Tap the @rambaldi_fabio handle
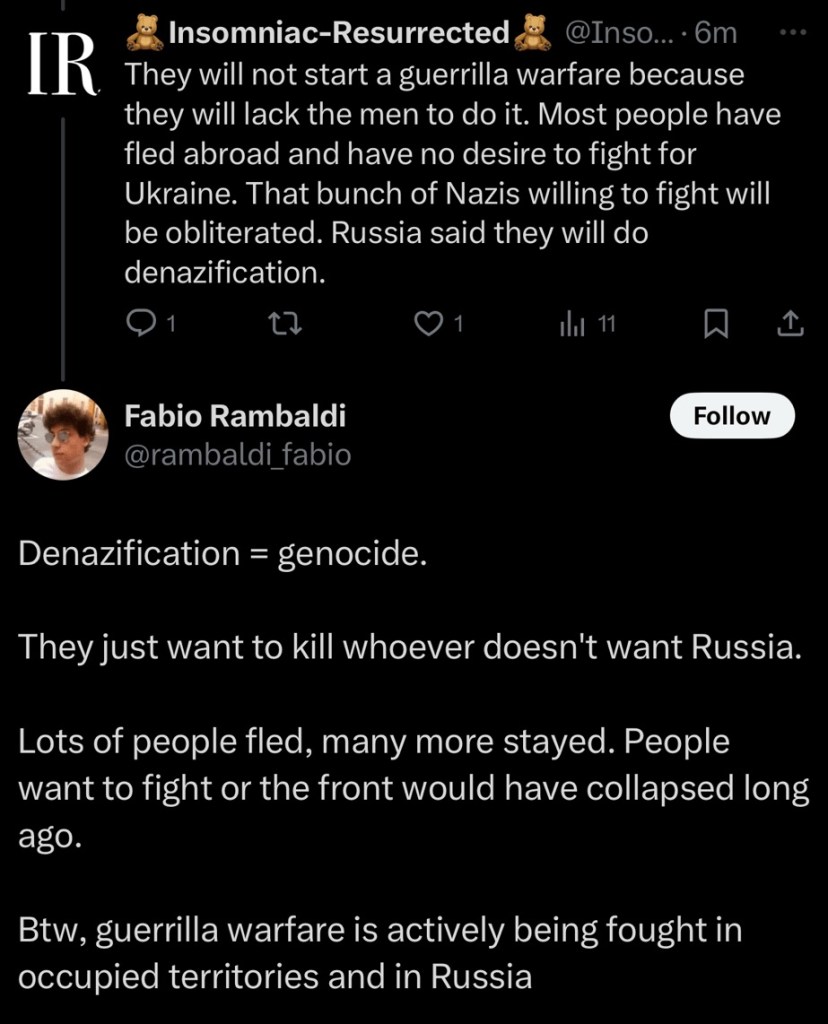 (x=237, y=456)
